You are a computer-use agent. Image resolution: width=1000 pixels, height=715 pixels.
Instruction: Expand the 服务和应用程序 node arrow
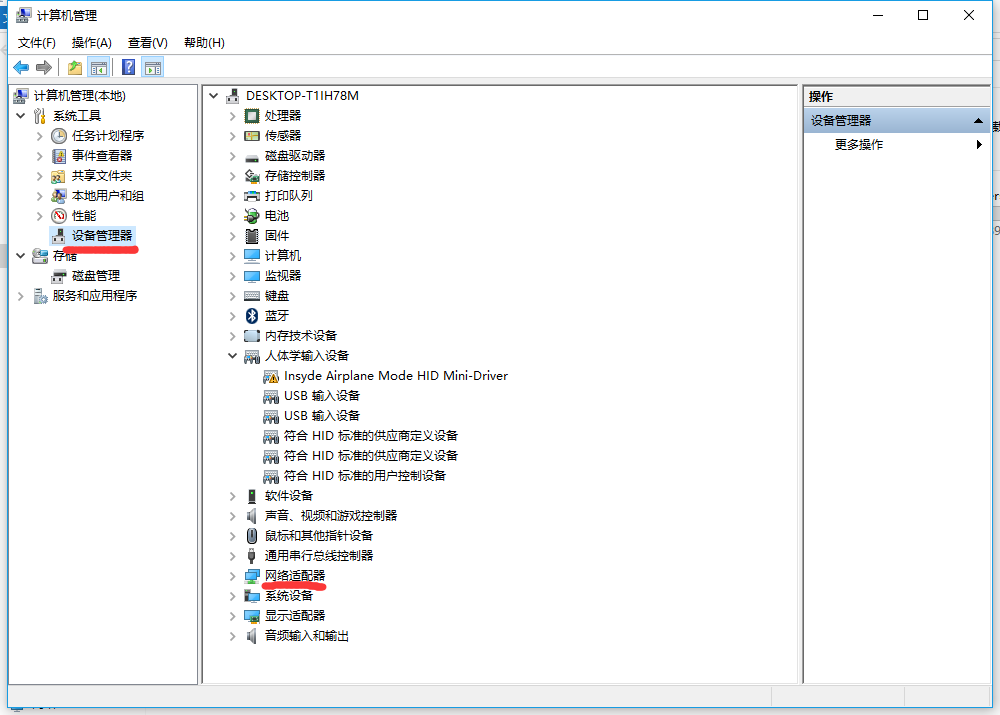(20, 296)
